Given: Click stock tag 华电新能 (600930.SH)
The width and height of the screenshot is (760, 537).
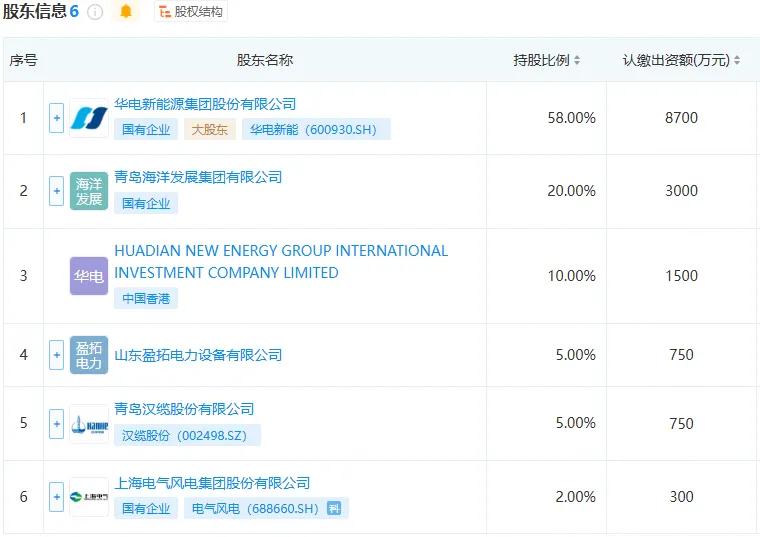Looking at the screenshot, I should (x=316, y=129).
